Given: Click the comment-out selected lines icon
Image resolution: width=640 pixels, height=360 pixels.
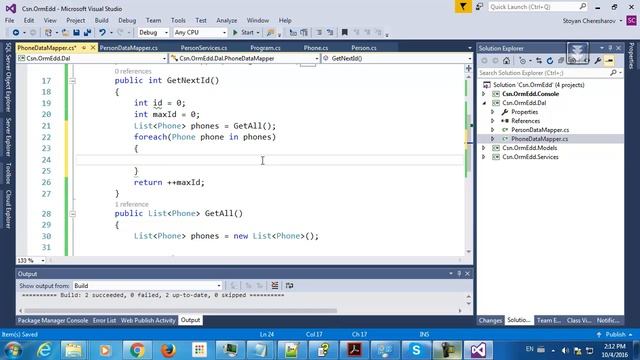Looking at the screenshot, I should [x=319, y=32].
